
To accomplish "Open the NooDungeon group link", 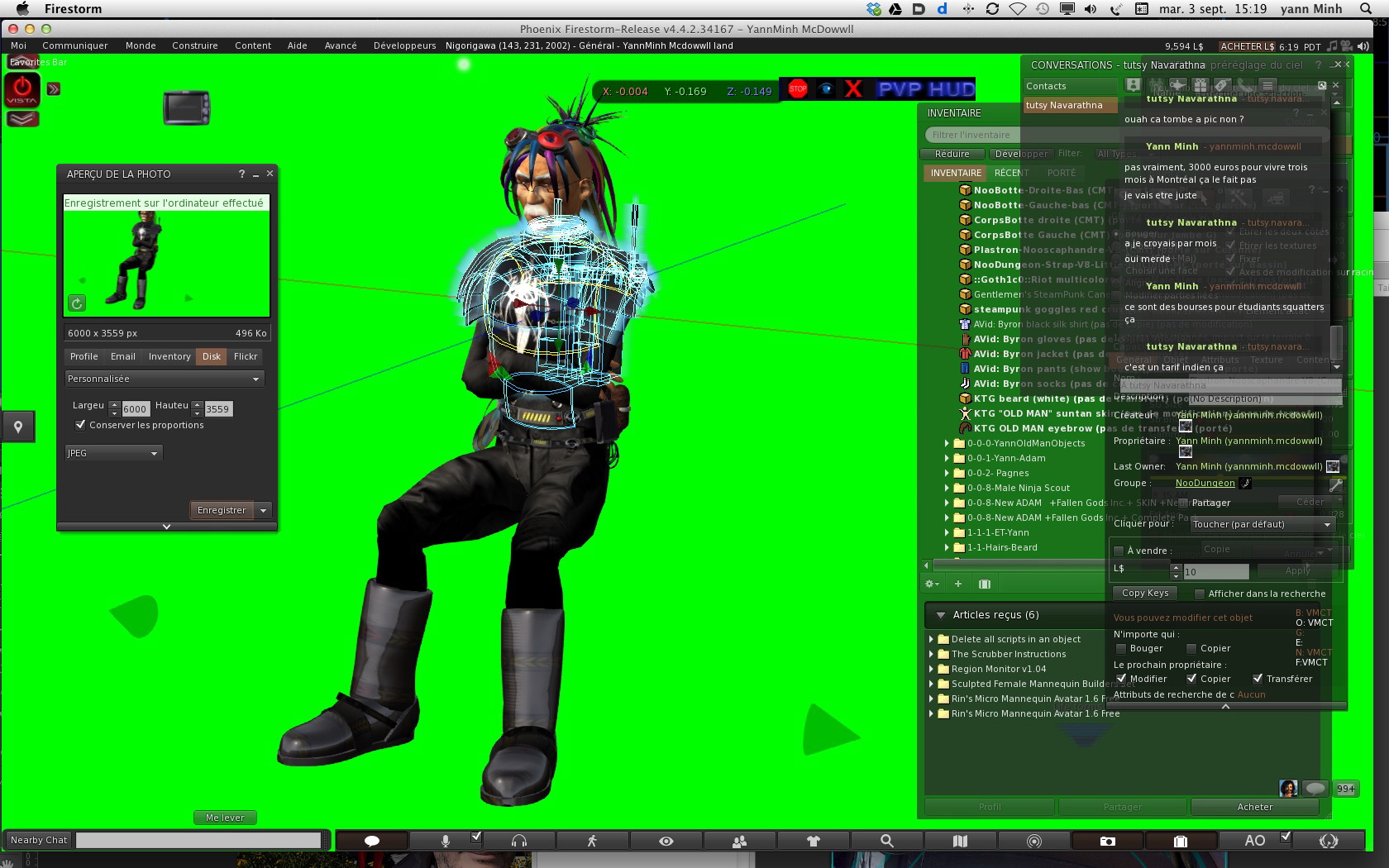I will tap(1205, 483).
